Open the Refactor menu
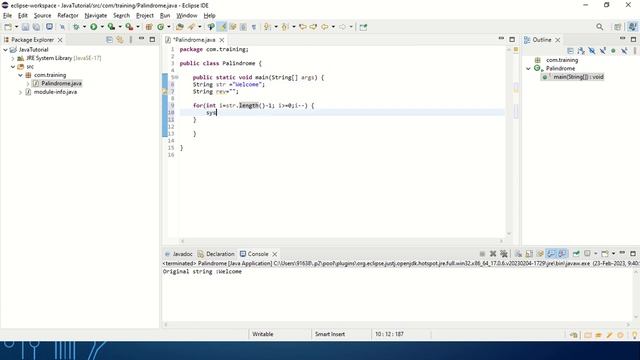 pyautogui.click(x=68, y=16)
